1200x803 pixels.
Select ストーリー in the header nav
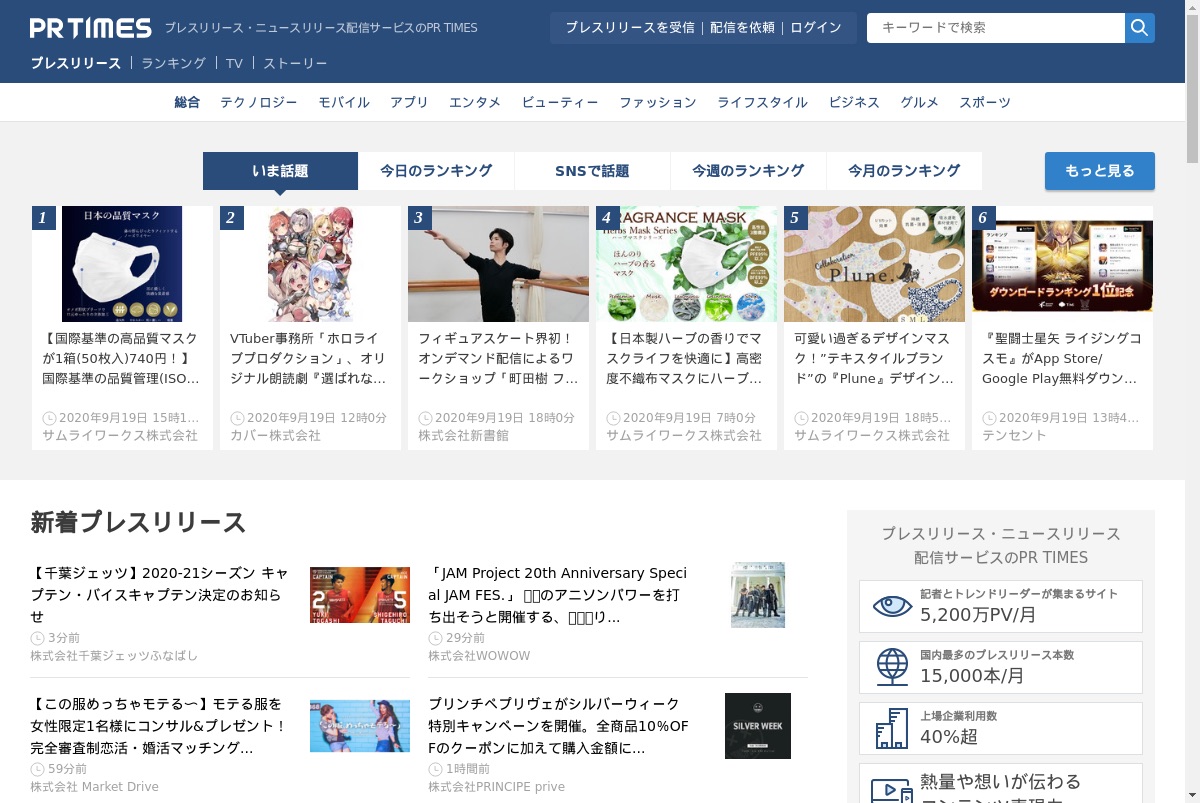click(295, 63)
